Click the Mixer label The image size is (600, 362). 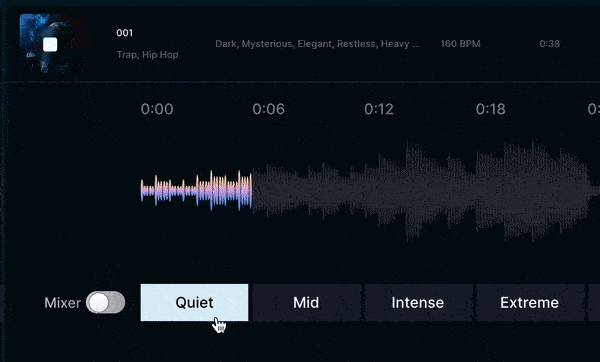tap(62, 303)
